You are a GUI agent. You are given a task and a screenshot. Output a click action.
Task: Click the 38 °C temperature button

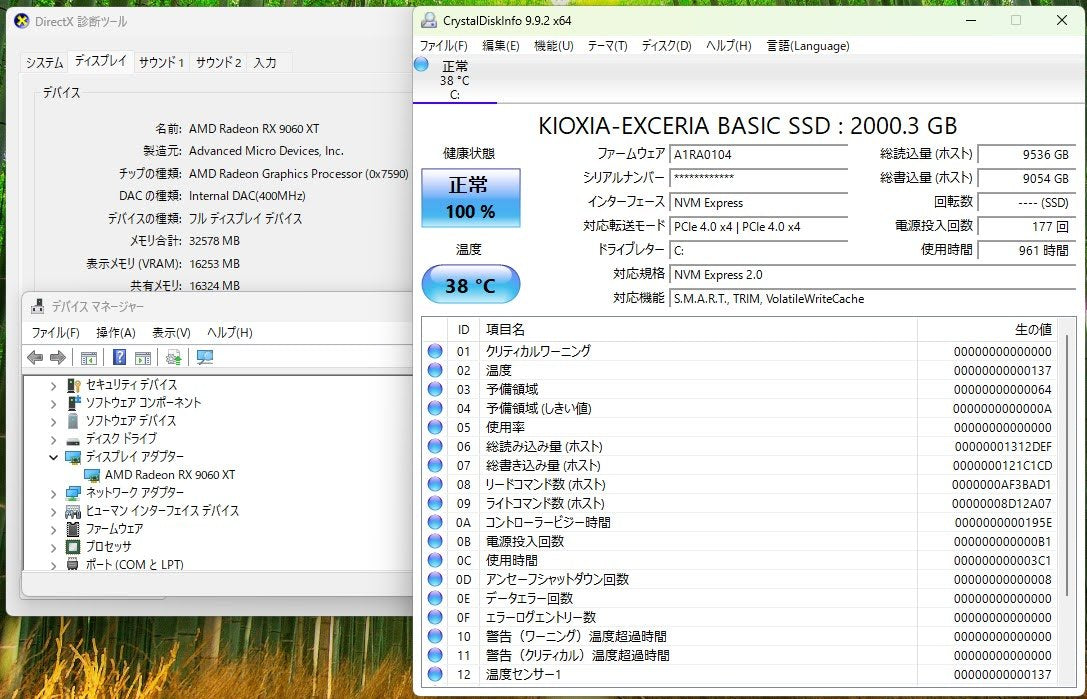tap(471, 284)
